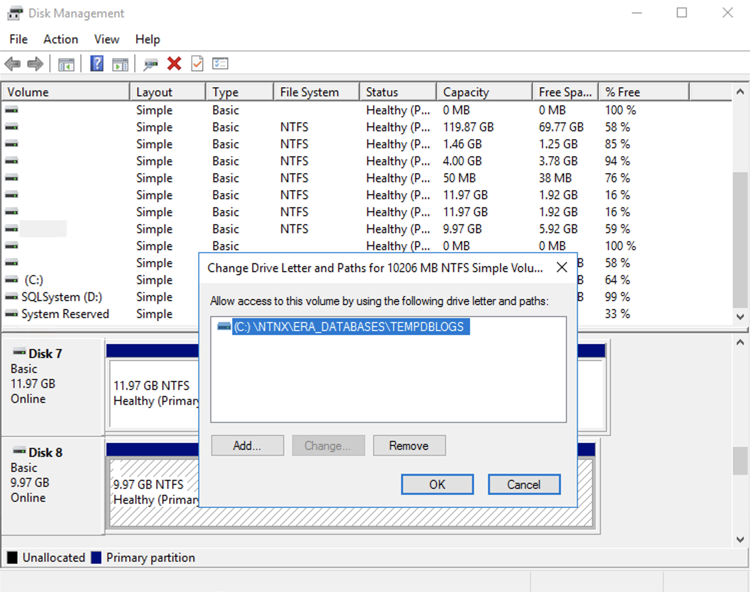Select the 50 MB capacity cell

(459, 178)
